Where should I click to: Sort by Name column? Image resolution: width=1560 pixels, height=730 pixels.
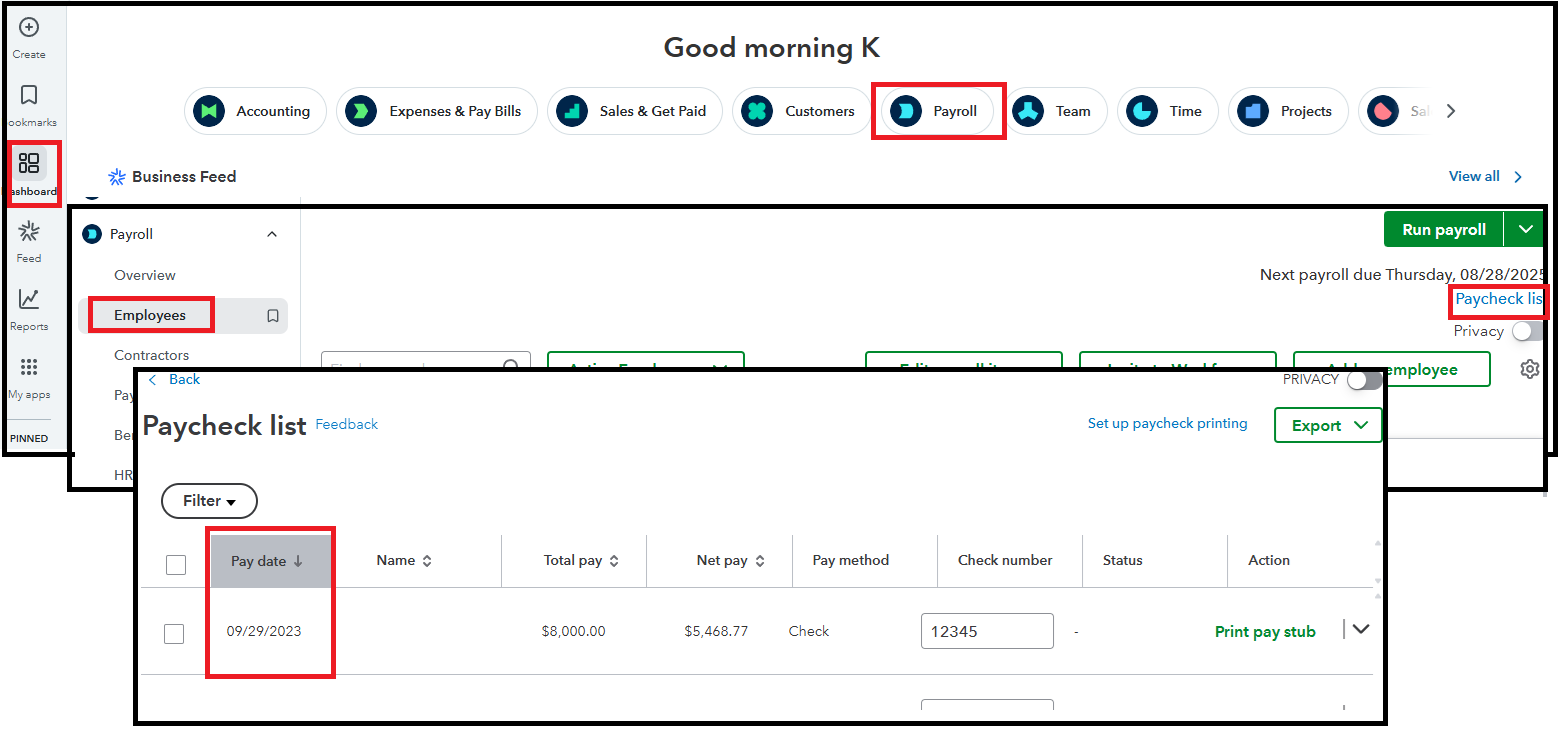click(x=404, y=561)
